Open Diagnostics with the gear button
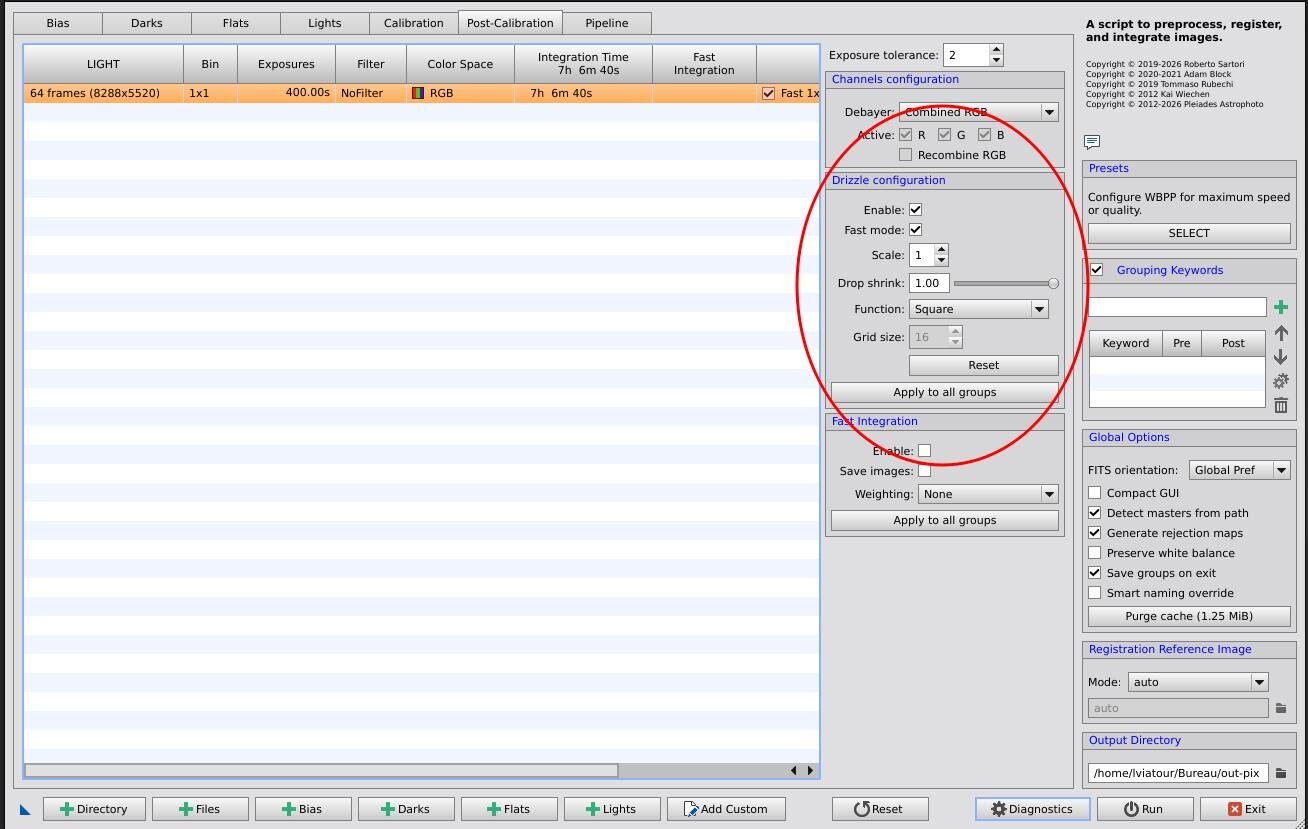1308x829 pixels. tap(1032, 809)
